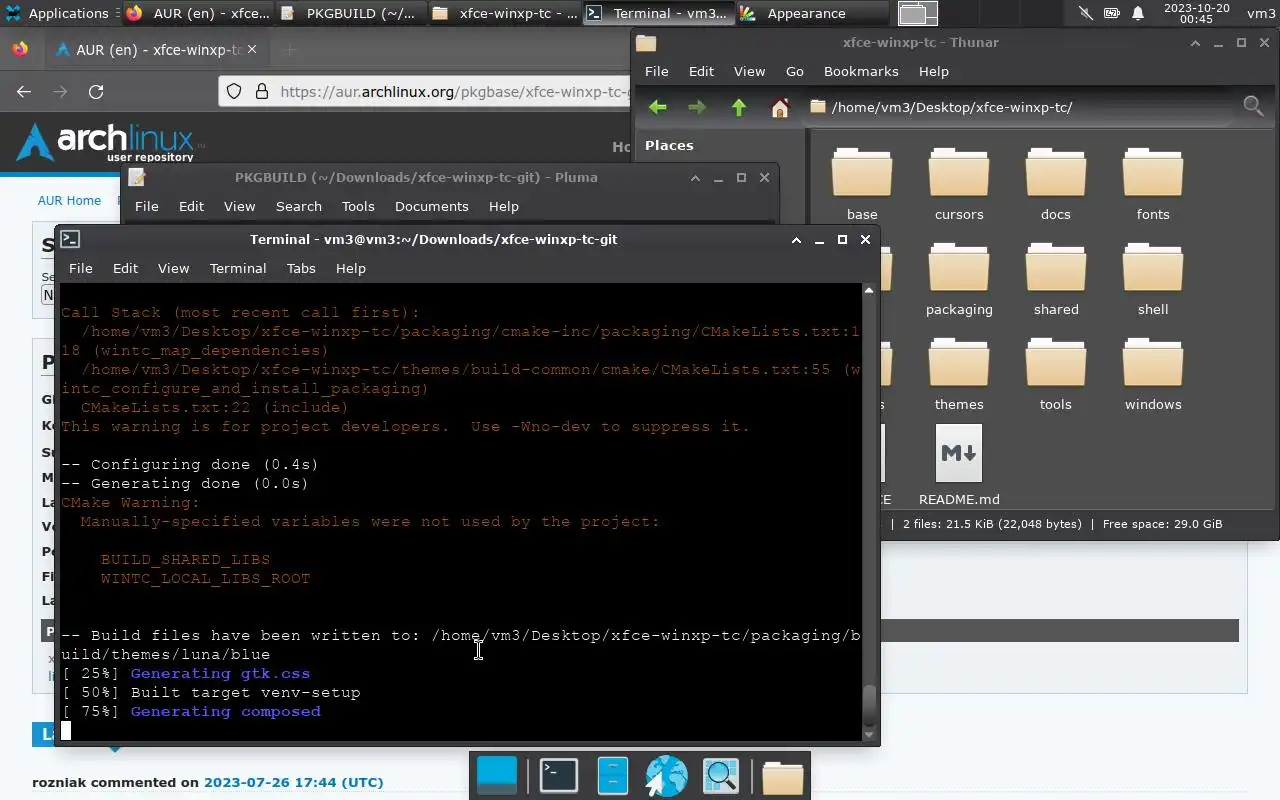The height and width of the screenshot is (800, 1280).
Task: Click the terminal vertical scrollbar thumb
Action: (x=869, y=707)
